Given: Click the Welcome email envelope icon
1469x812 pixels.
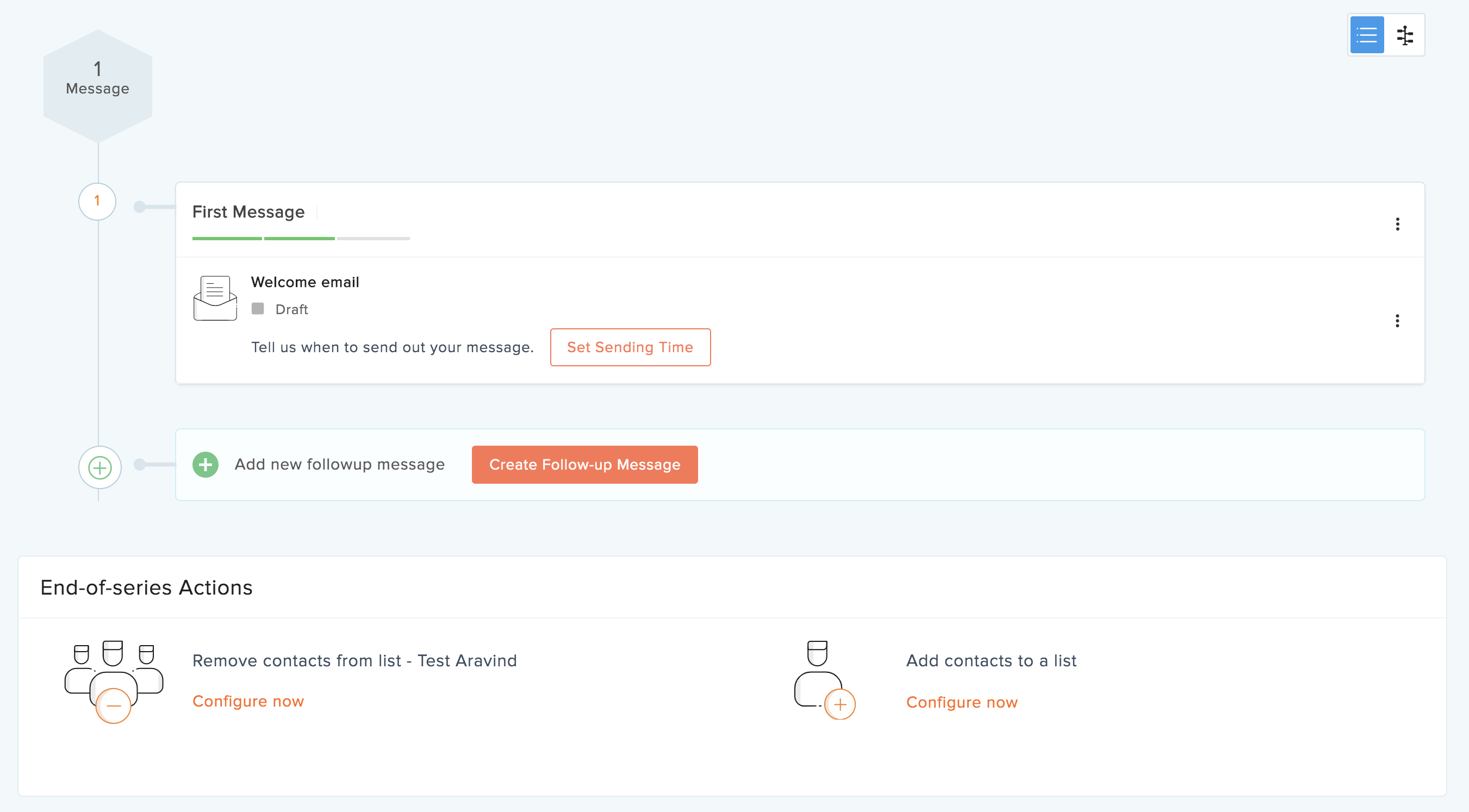Looking at the screenshot, I should [x=215, y=298].
